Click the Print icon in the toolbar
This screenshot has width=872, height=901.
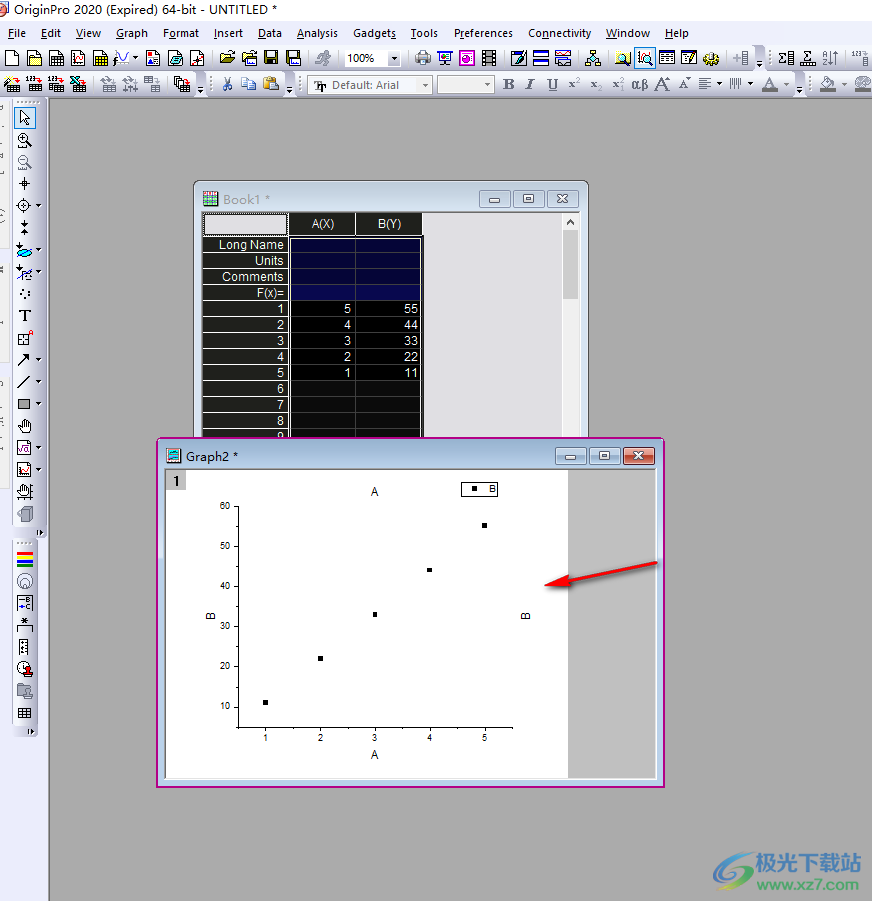pyautogui.click(x=423, y=57)
